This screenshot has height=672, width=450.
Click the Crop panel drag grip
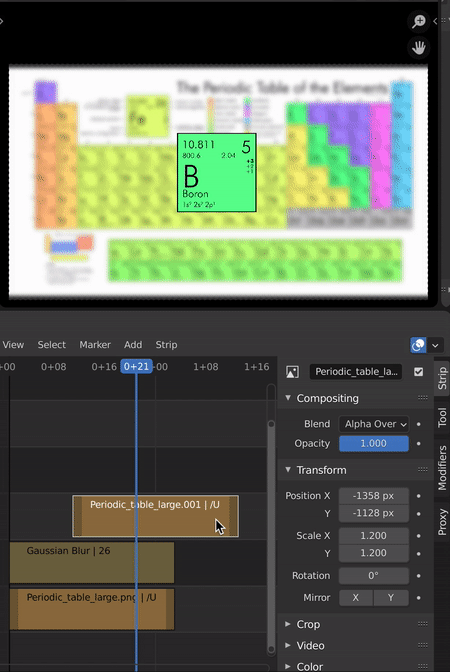coord(423,624)
